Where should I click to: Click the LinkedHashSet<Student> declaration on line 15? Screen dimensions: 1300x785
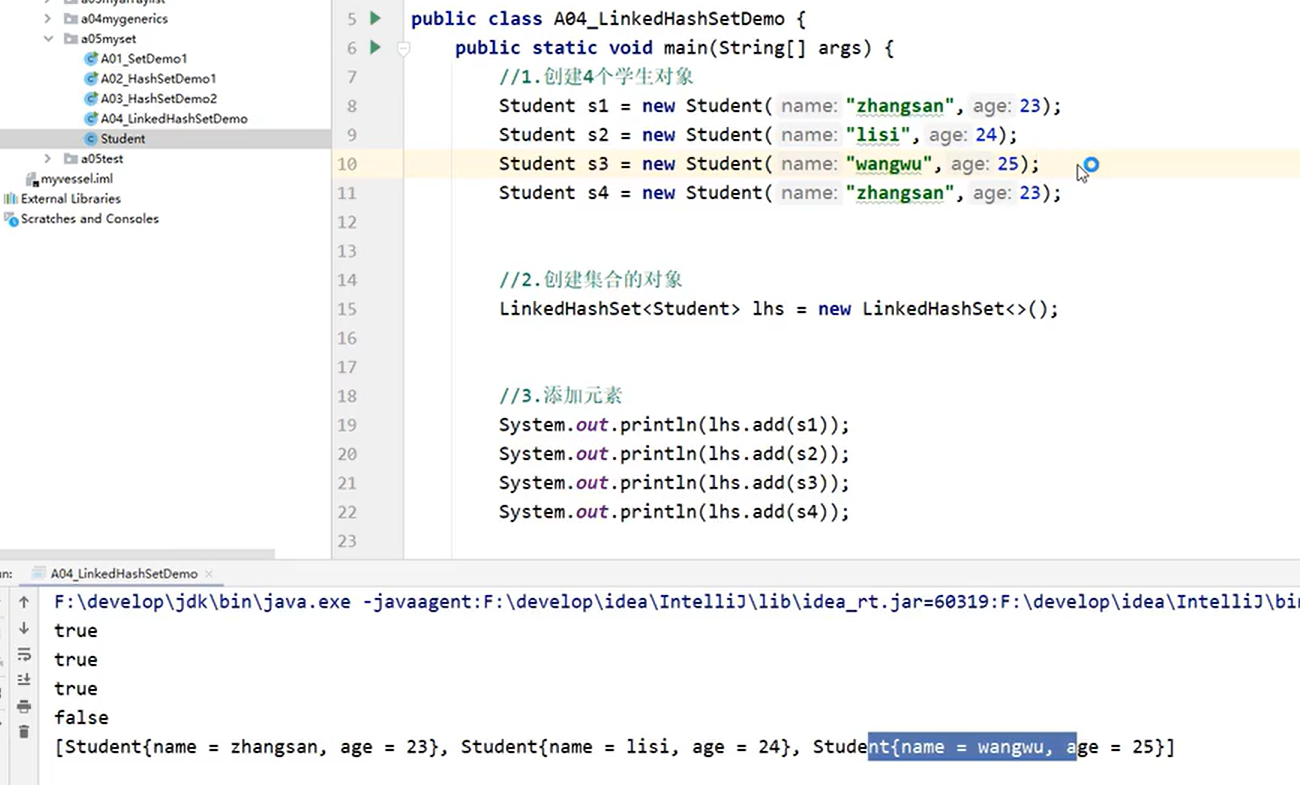tap(619, 309)
